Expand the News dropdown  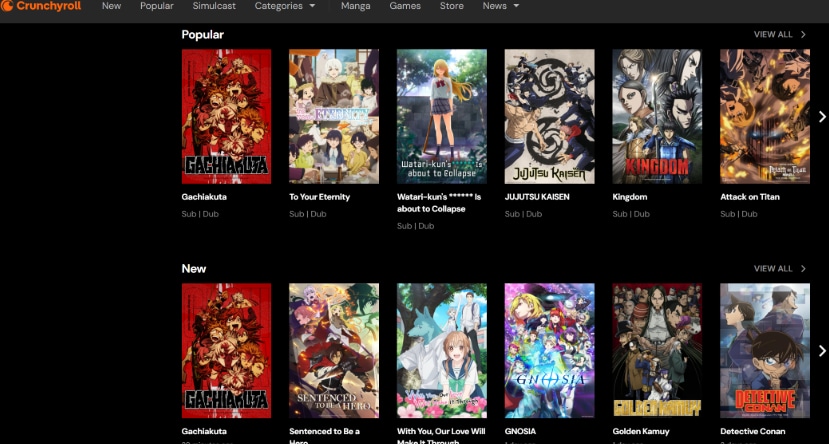point(501,6)
